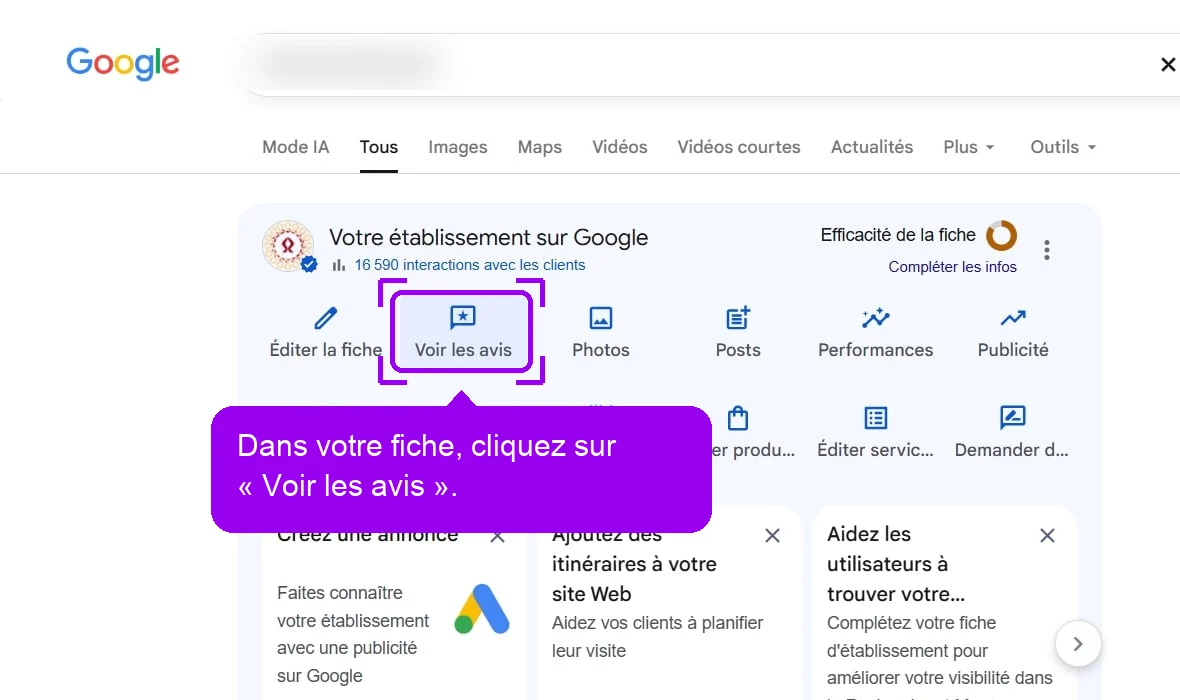Dismiss the Aidez les utilisateurs card

tap(1048, 536)
